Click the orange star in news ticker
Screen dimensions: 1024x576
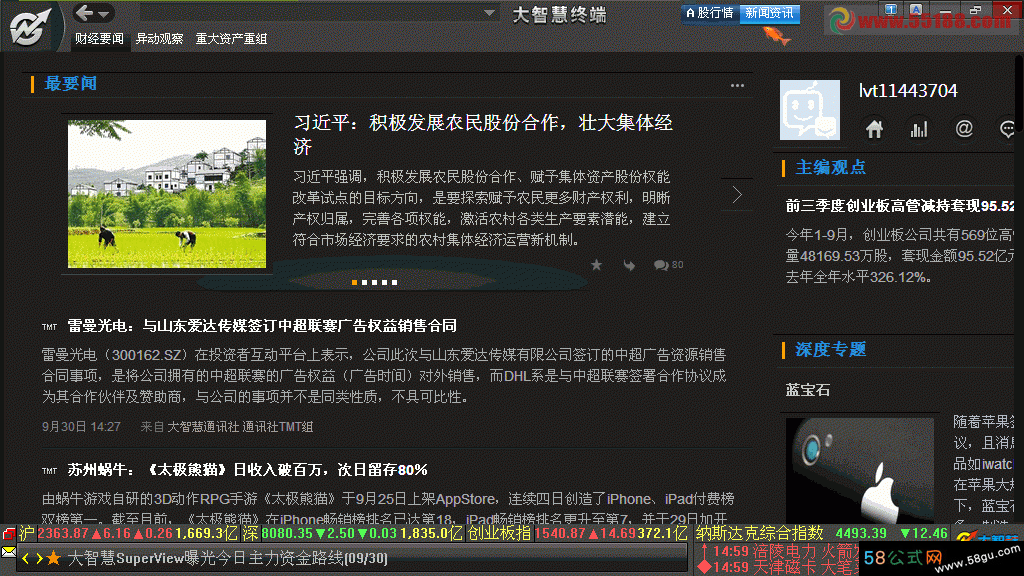pyautogui.click(x=54, y=558)
